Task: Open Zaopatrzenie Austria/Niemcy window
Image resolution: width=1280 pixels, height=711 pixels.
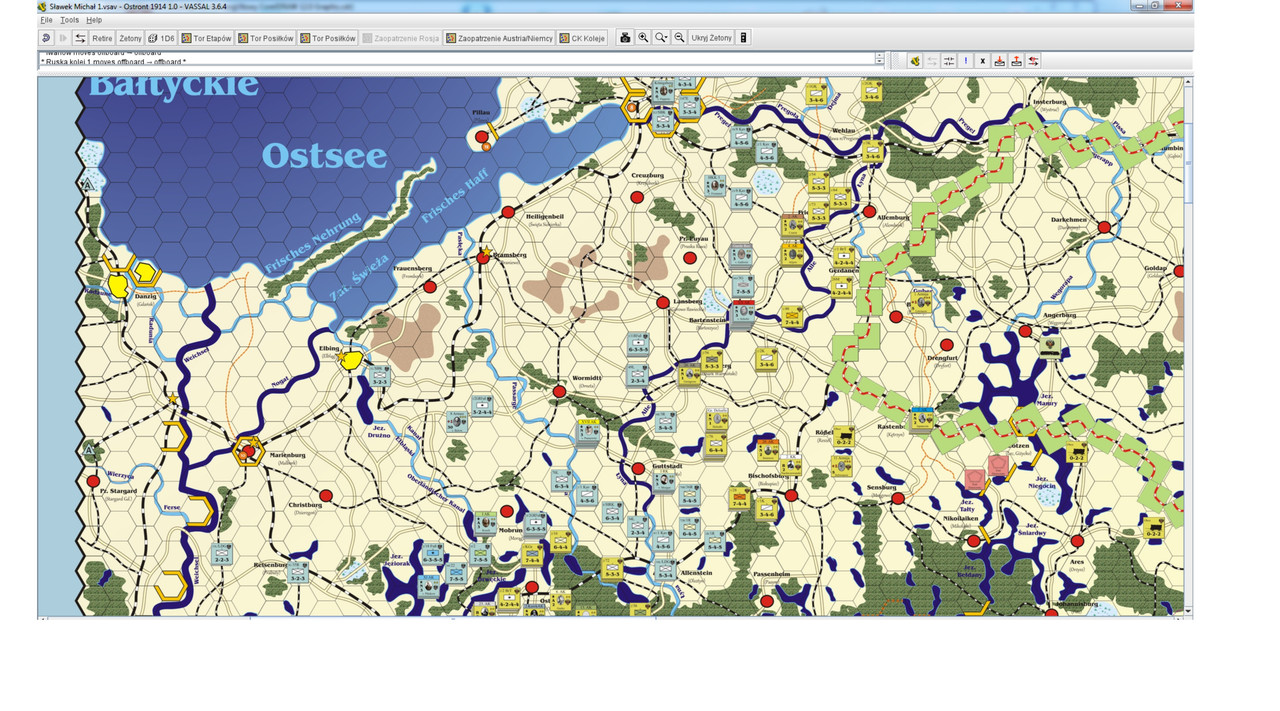Action: pyautogui.click(x=500, y=38)
